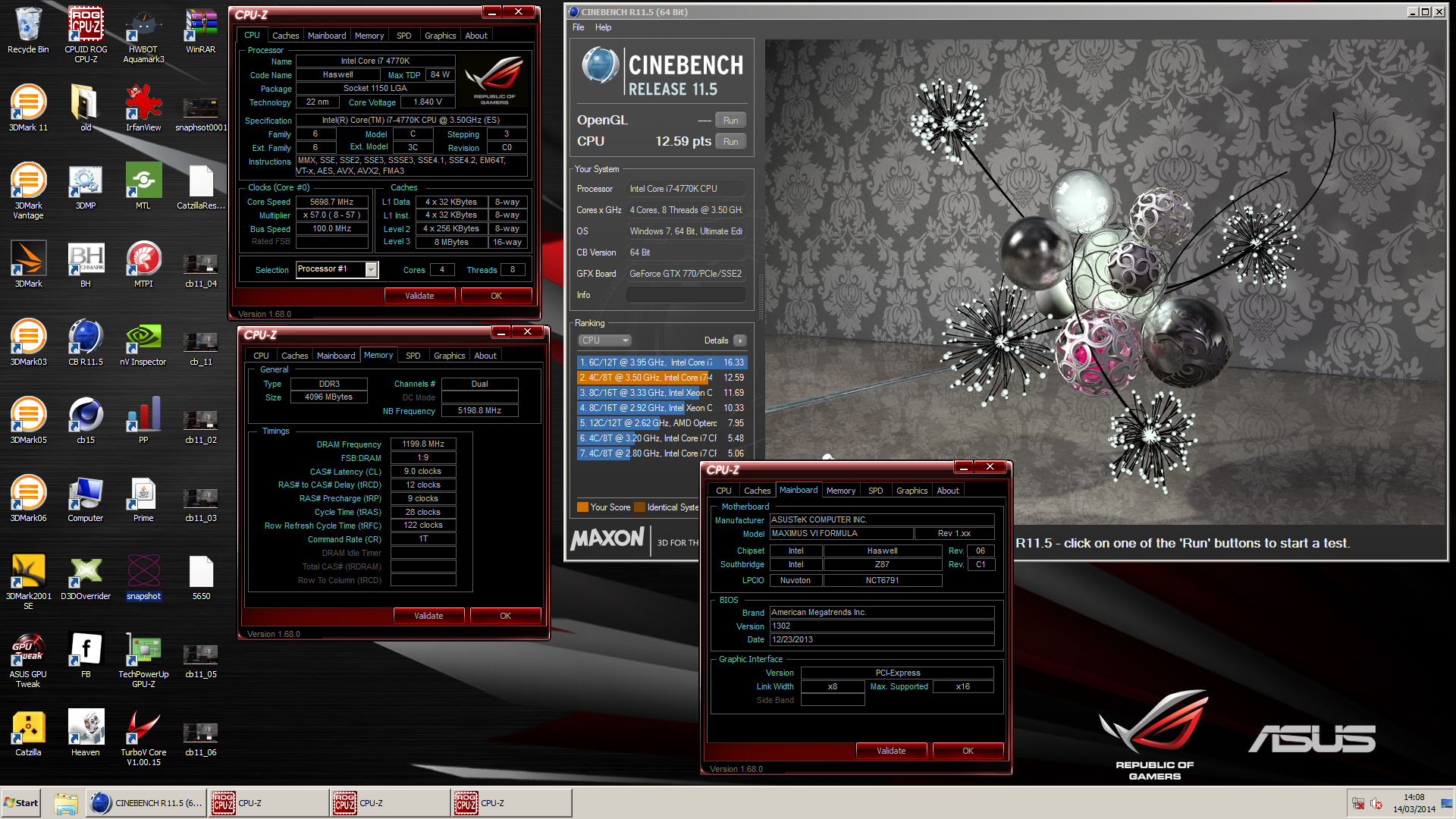Select SPD tab in CPU-Z memory window

tap(413, 356)
